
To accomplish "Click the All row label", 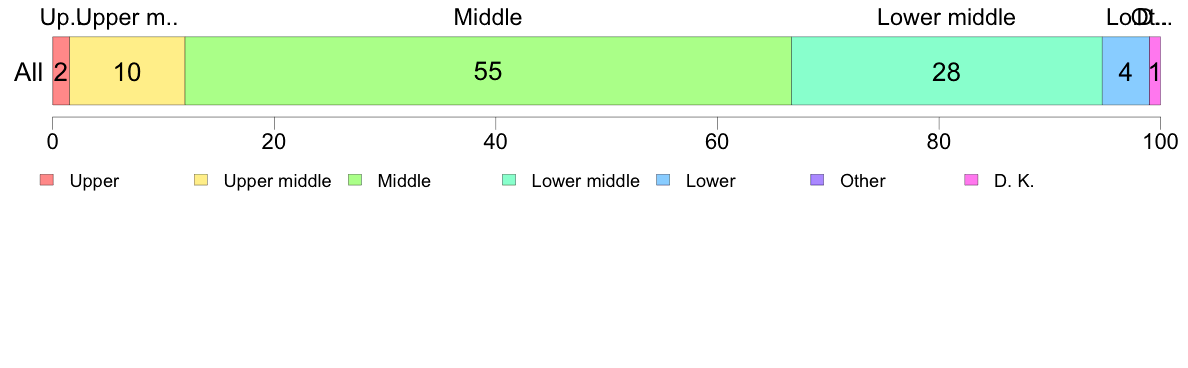I will 28,72.
